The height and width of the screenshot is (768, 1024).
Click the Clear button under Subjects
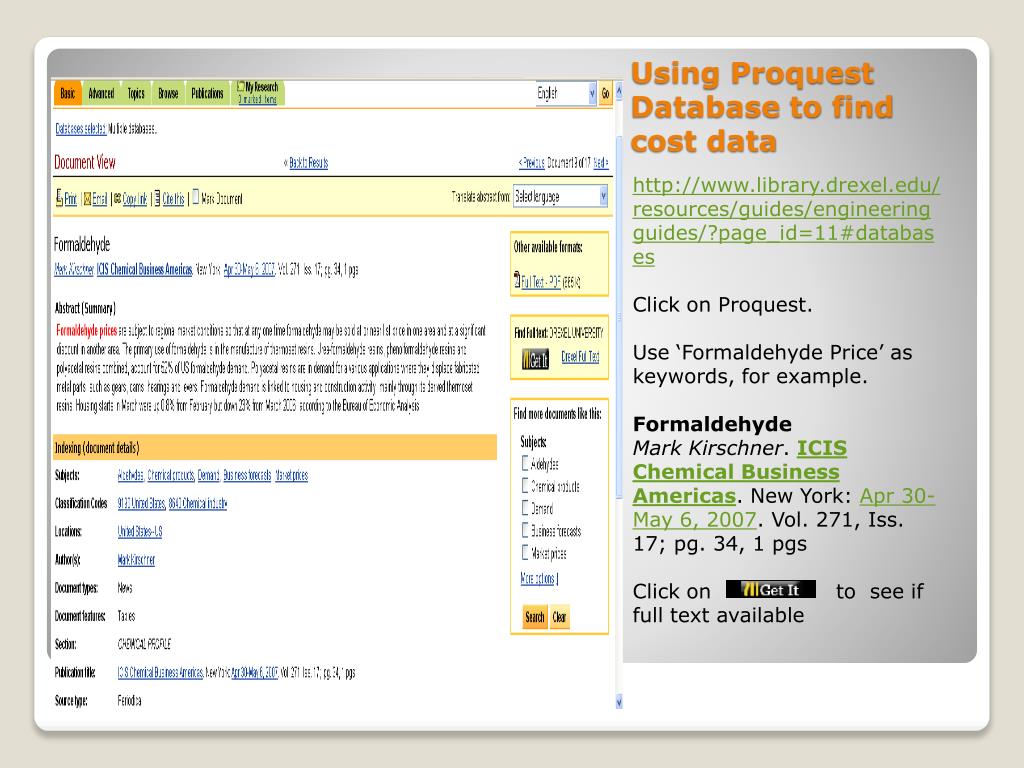click(560, 617)
